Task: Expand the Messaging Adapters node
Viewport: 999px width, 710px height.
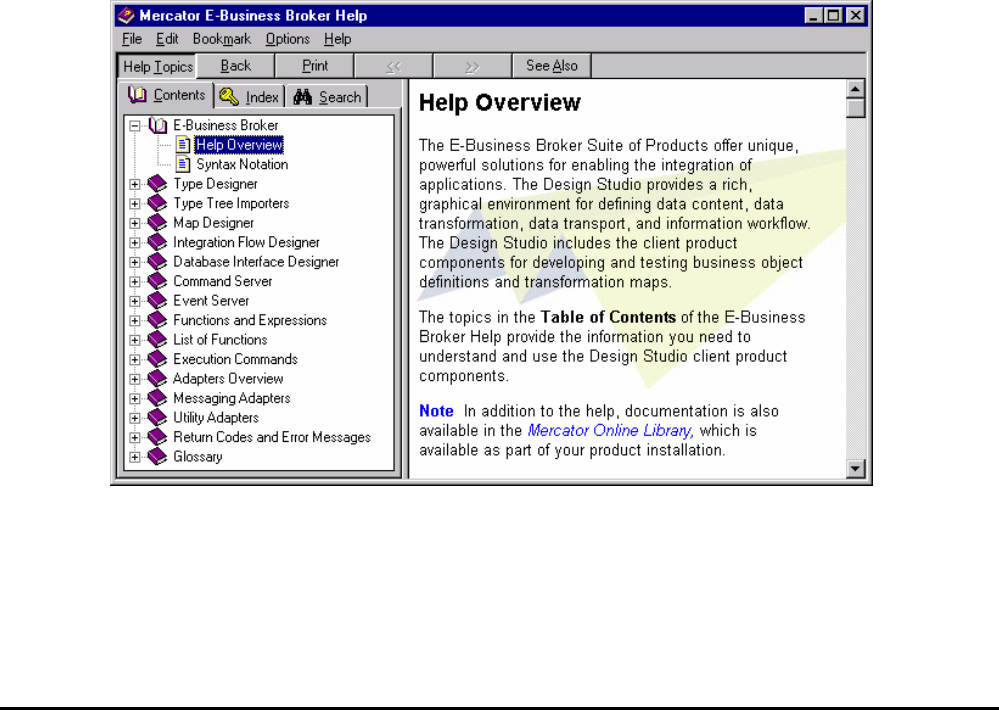Action: 134,398
